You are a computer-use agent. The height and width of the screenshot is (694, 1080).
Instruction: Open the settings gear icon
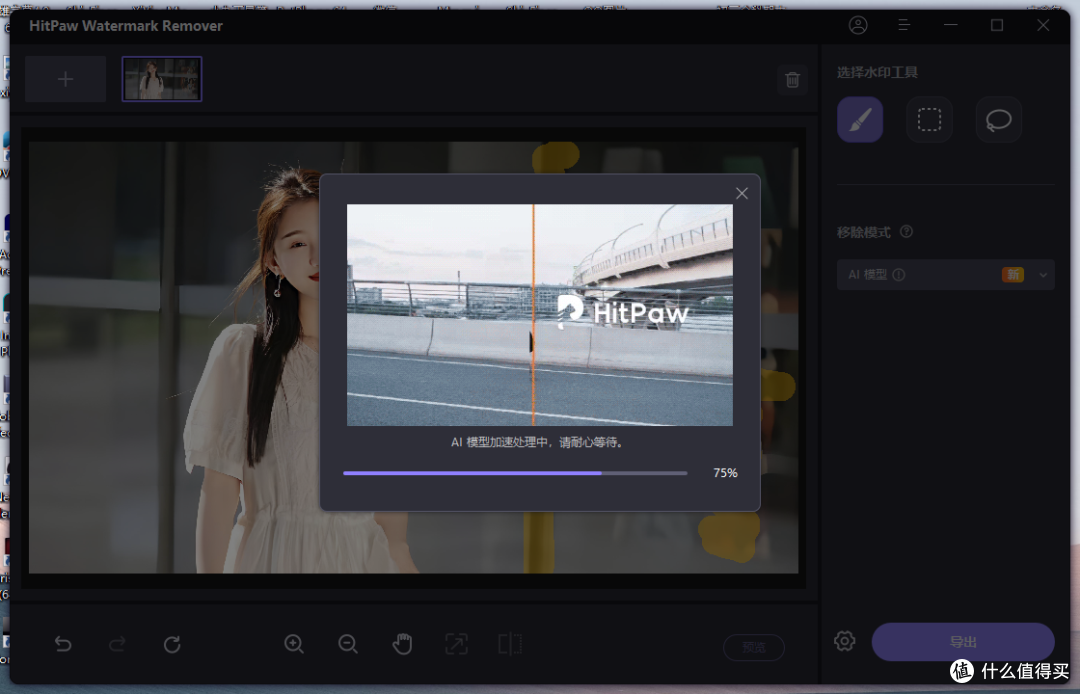point(844,641)
